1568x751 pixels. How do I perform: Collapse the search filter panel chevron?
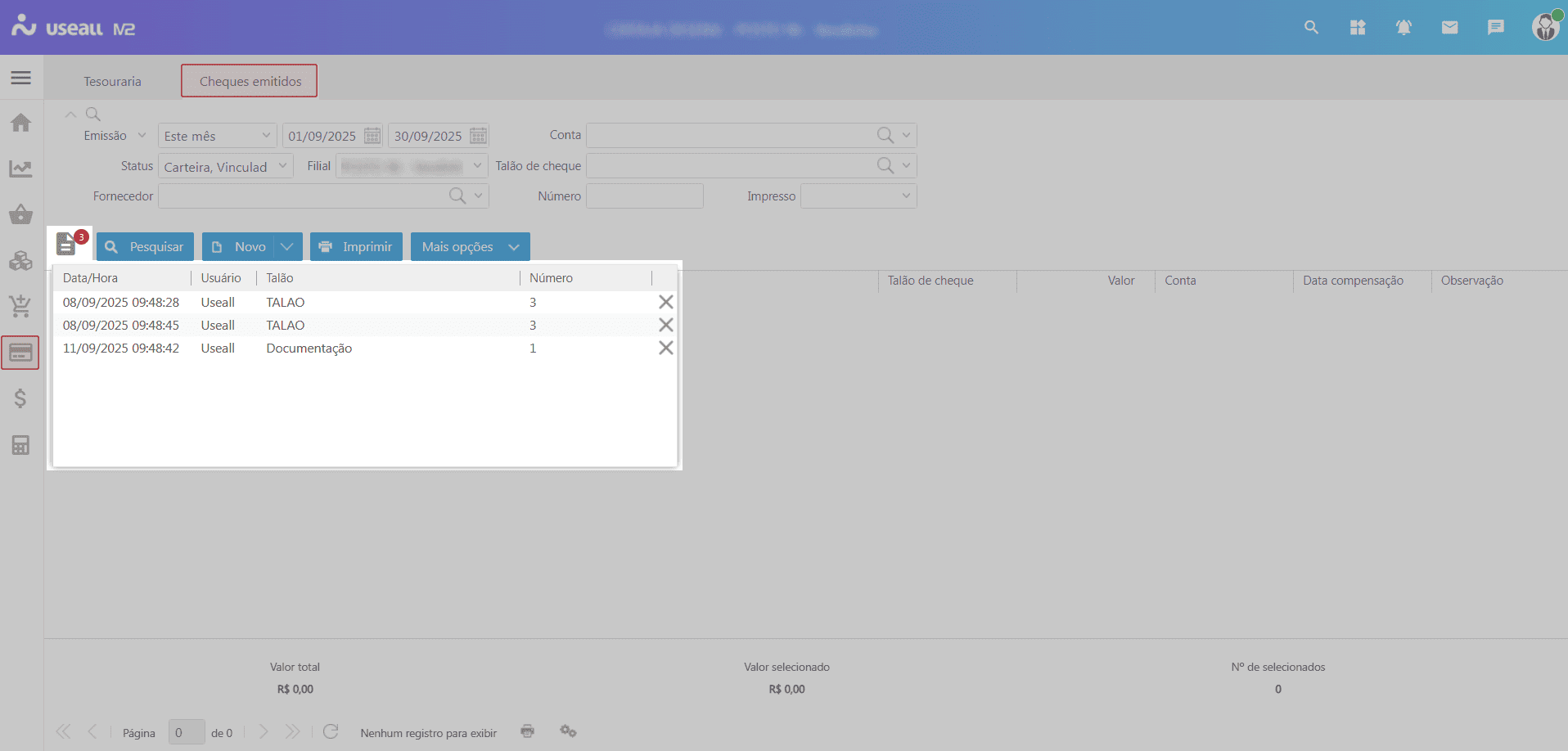(x=71, y=115)
